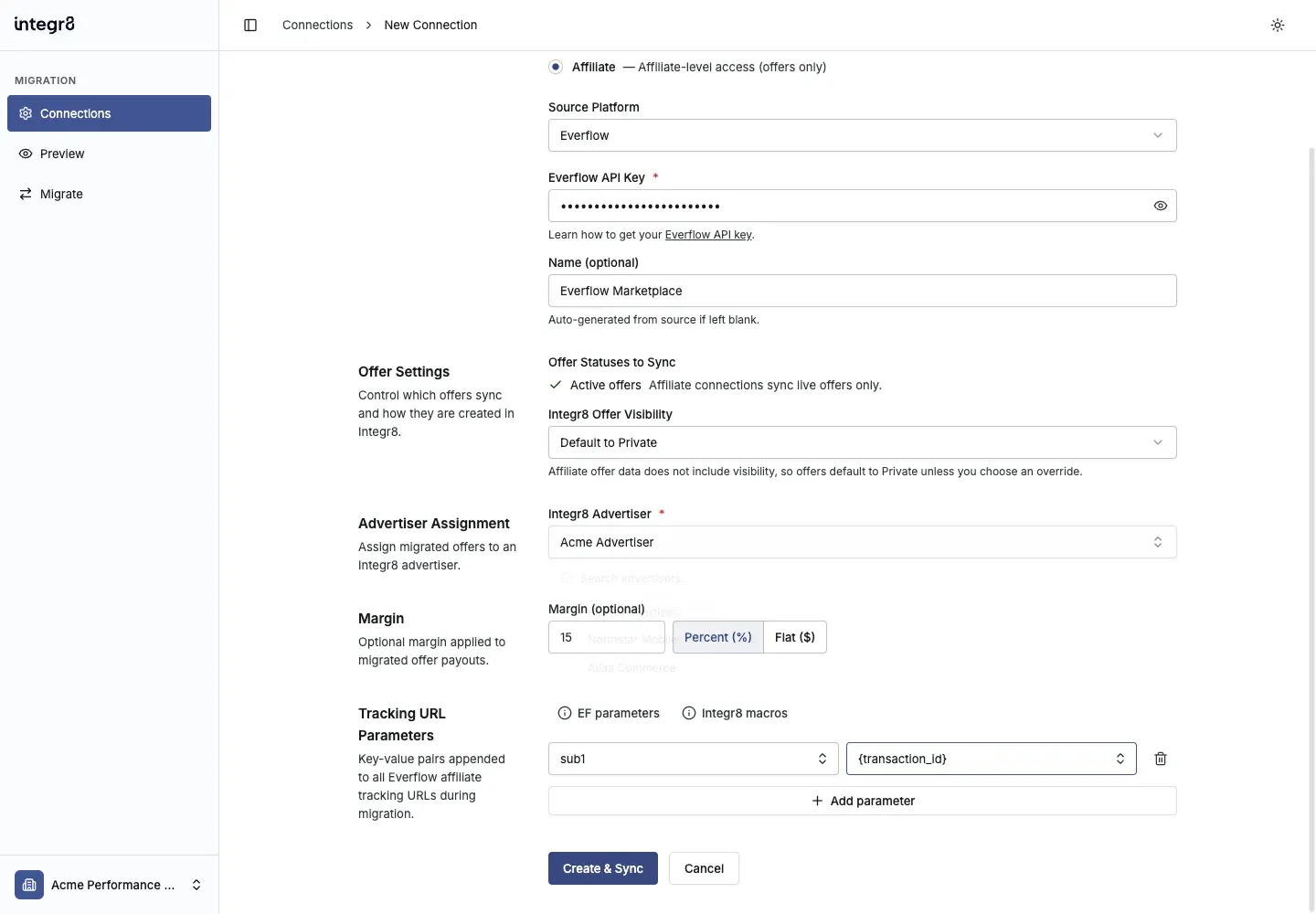The image size is (1316, 914).
Task: Open the sub1 parameter key dropdown
Action: point(694,759)
